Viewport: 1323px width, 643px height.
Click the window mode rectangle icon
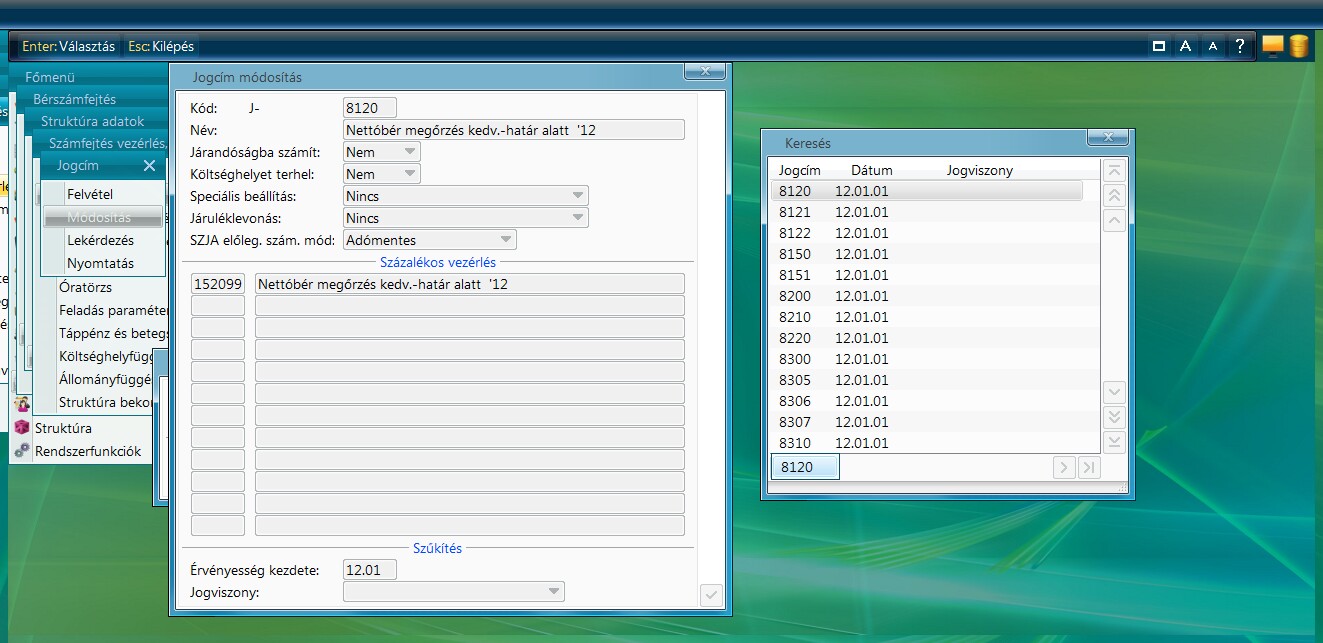(1158, 46)
